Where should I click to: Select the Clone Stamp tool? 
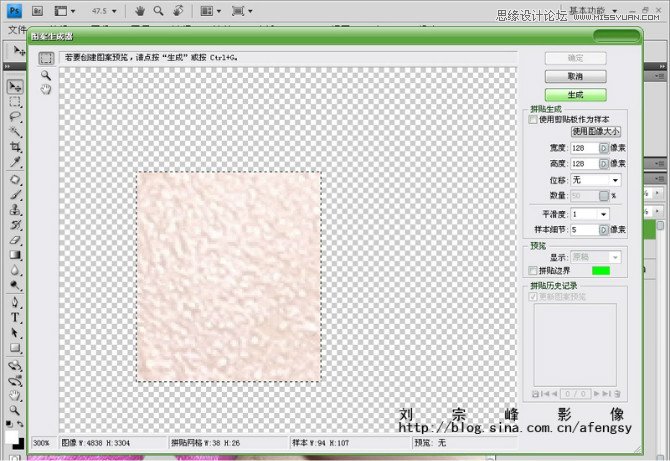coord(15,210)
